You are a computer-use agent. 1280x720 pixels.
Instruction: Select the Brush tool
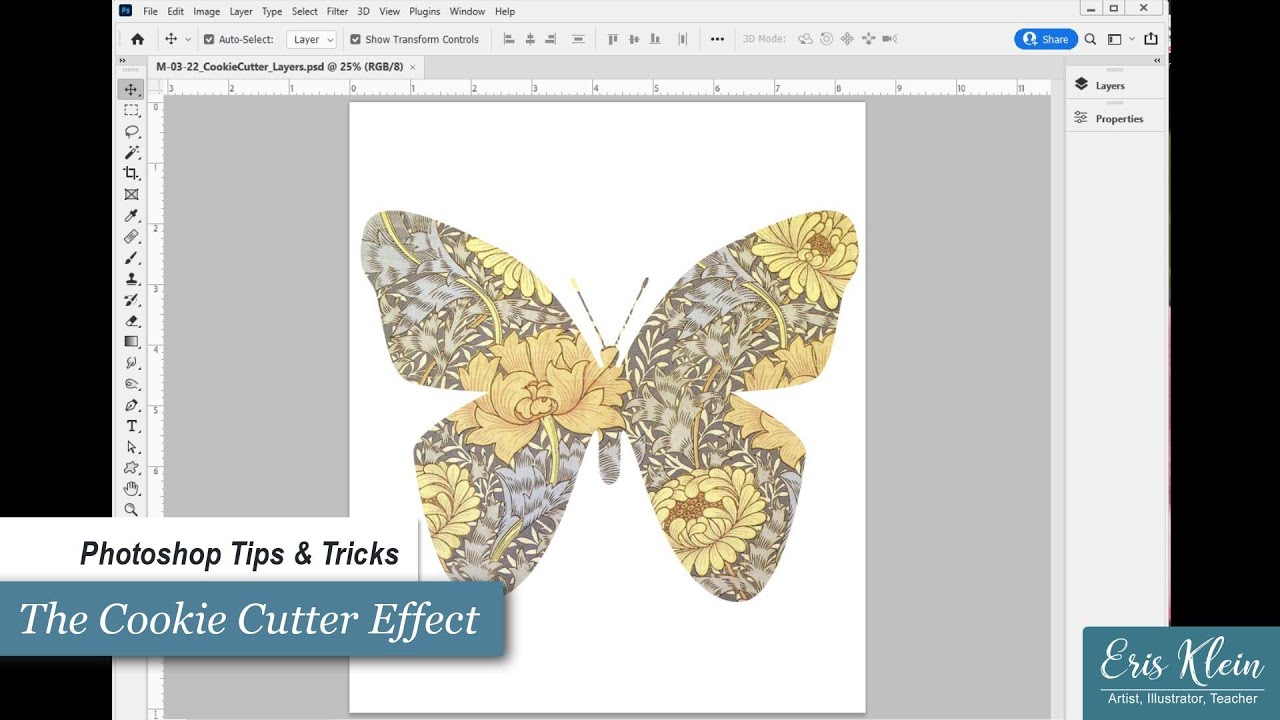coord(131,258)
